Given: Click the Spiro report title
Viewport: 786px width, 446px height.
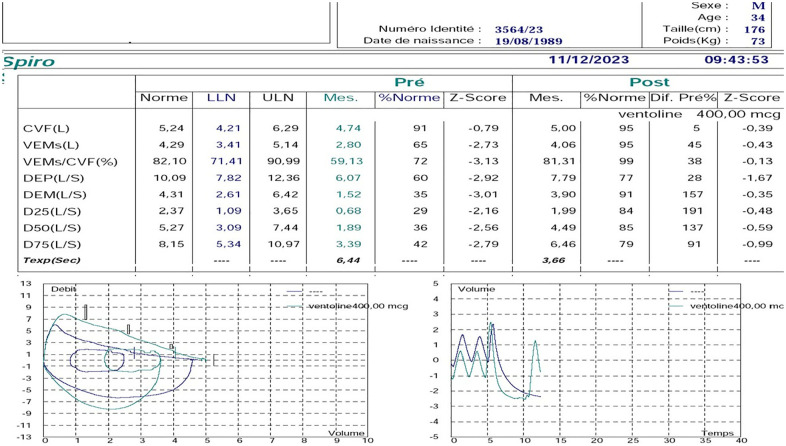Looking at the screenshot, I should click(x=30, y=62).
